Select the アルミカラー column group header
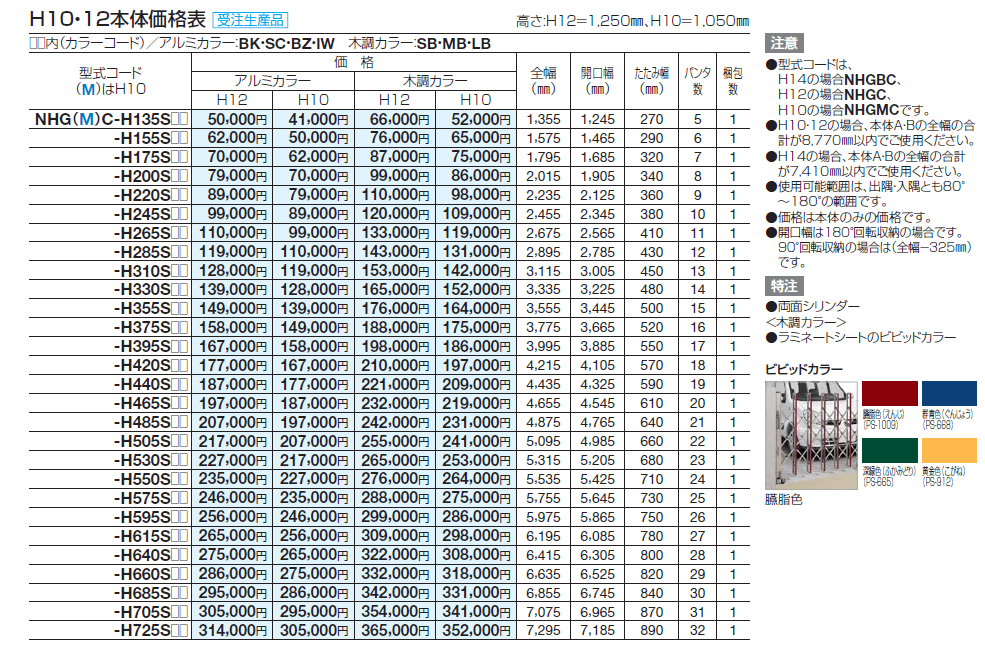This screenshot has width=985, height=650. point(272,81)
